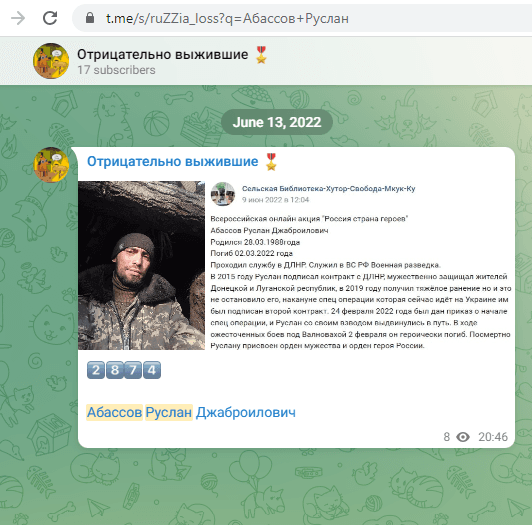Click the avatar beside the message bubble

click(x=51, y=165)
